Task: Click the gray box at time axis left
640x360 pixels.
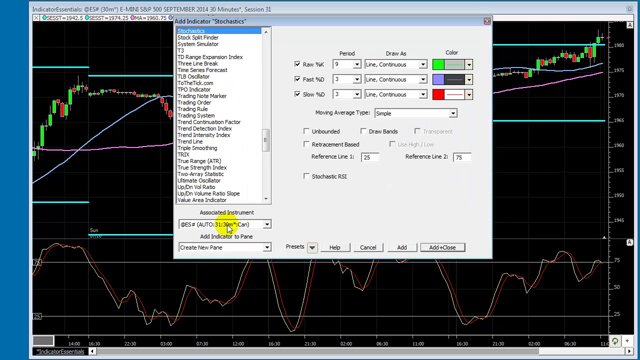Action: 43,340
